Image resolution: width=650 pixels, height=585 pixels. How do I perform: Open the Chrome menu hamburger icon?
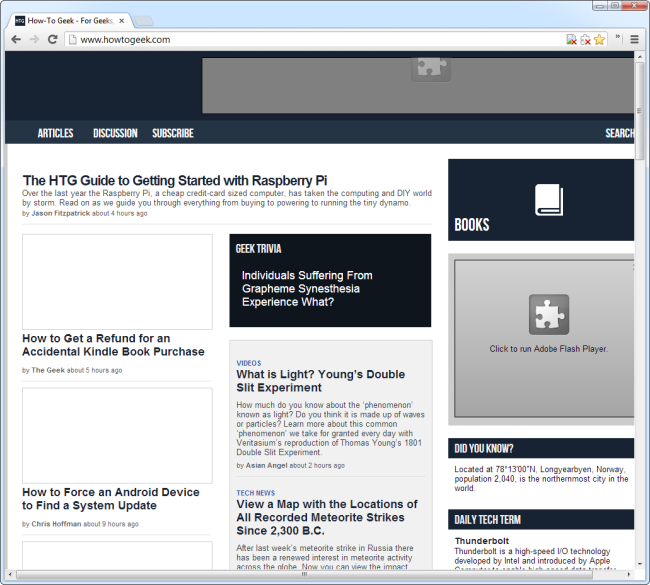pyautogui.click(x=634, y=39)
